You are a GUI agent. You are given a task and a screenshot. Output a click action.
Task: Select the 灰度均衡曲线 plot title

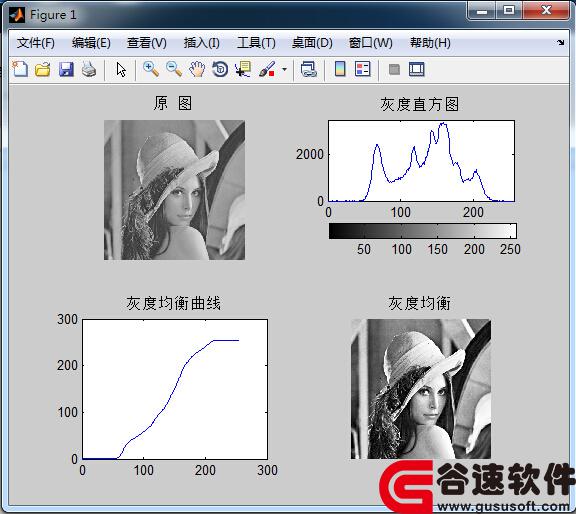[x=173, y=303]
